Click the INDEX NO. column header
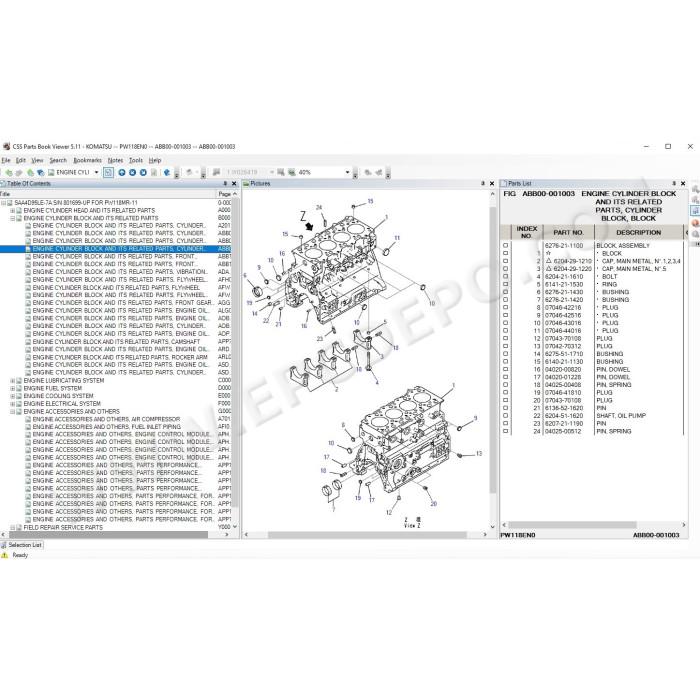The height and width of the screenshot is (700, 700). [x=526, y=232]
